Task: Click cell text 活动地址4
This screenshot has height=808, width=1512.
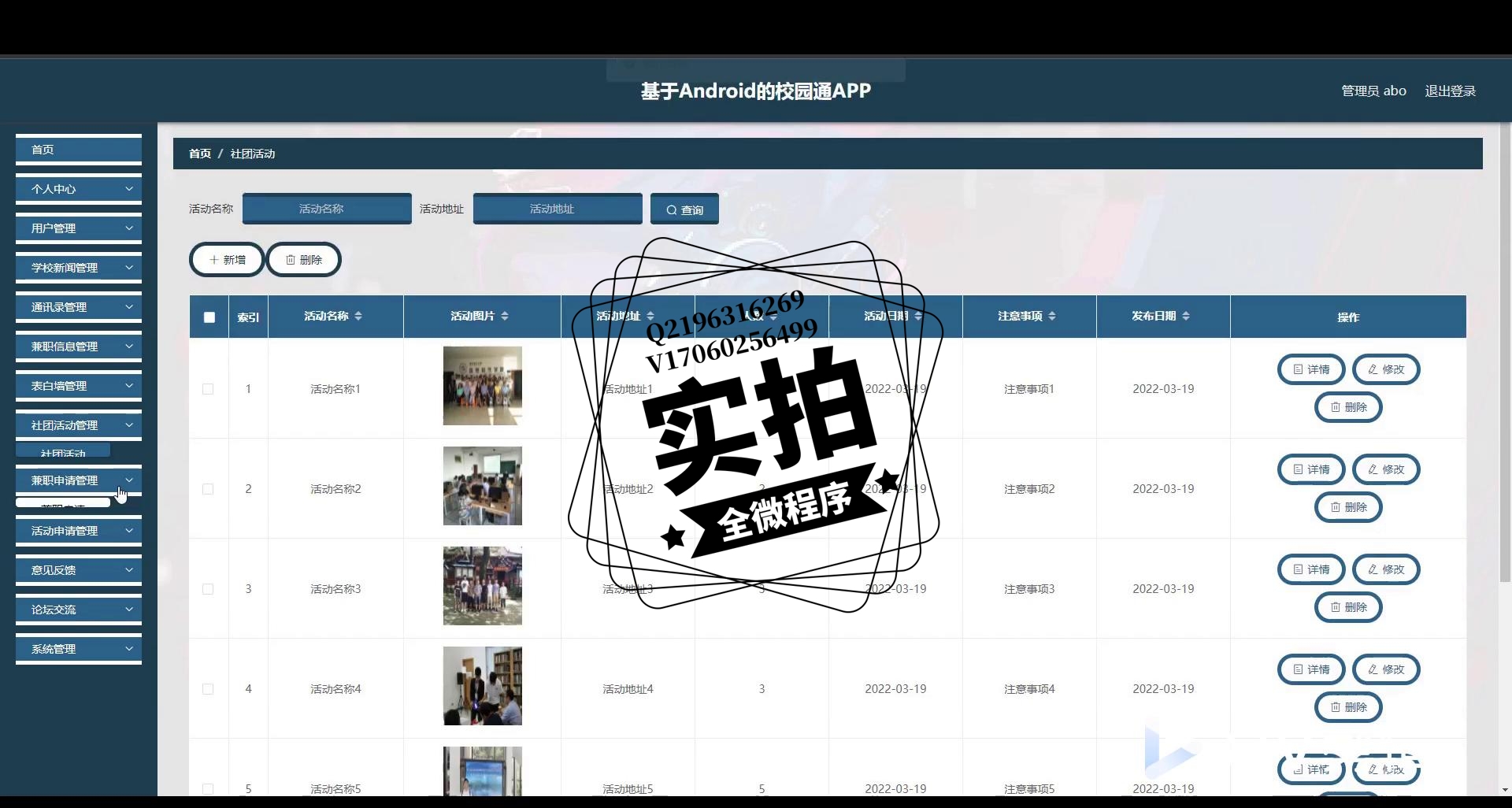Action: [628, 689]
